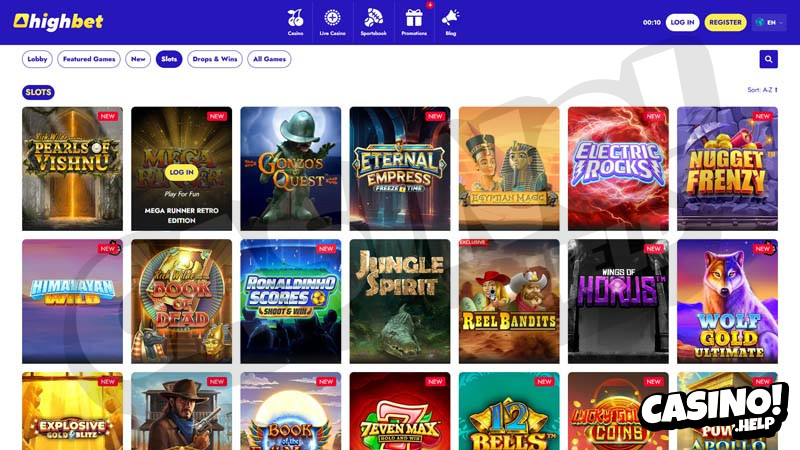The image size is (800, 450).
Task: Open 7even Max game tile
Action: click(400, 411)
